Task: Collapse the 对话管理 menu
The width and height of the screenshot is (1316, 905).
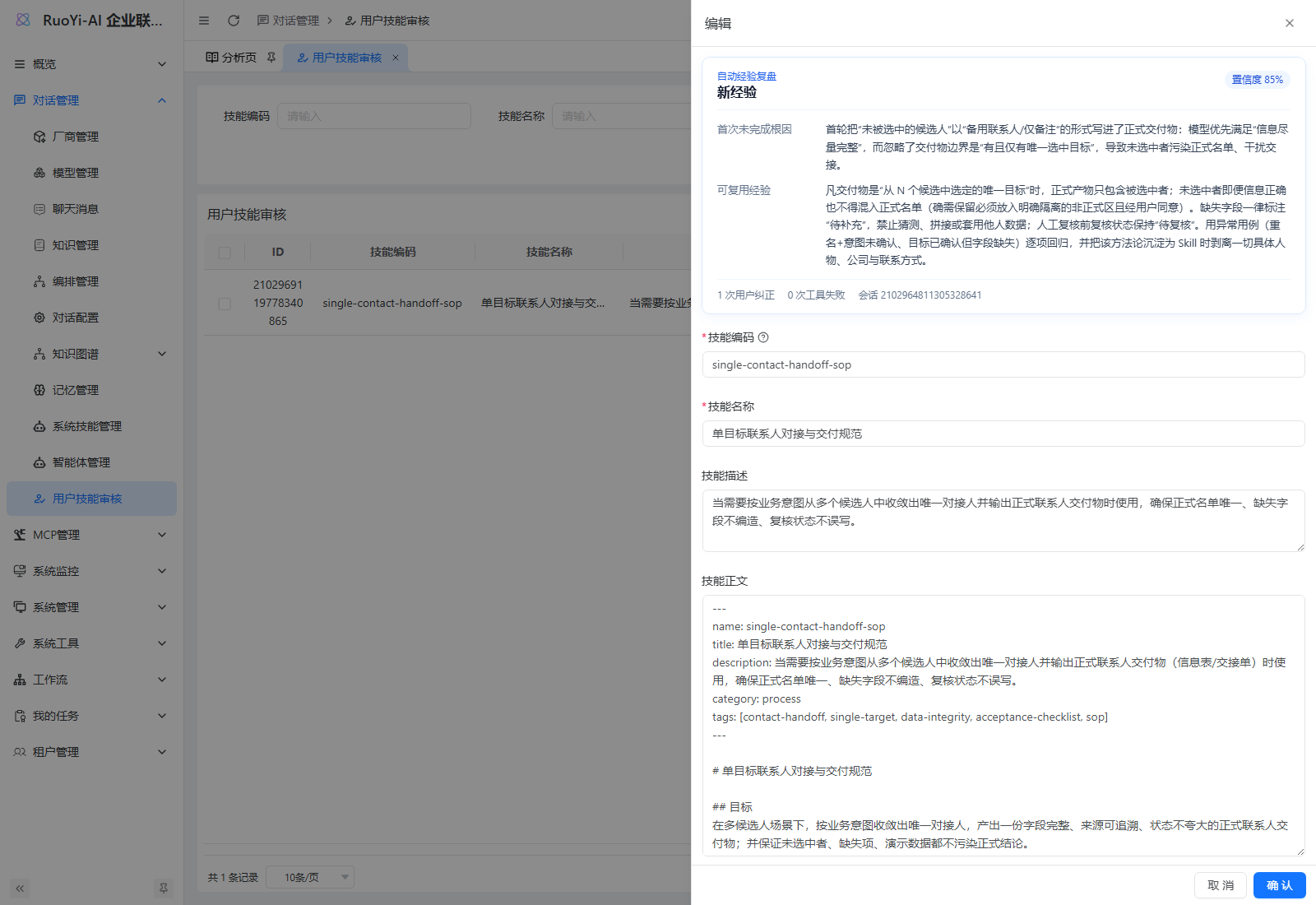Action: coord(91,100)
